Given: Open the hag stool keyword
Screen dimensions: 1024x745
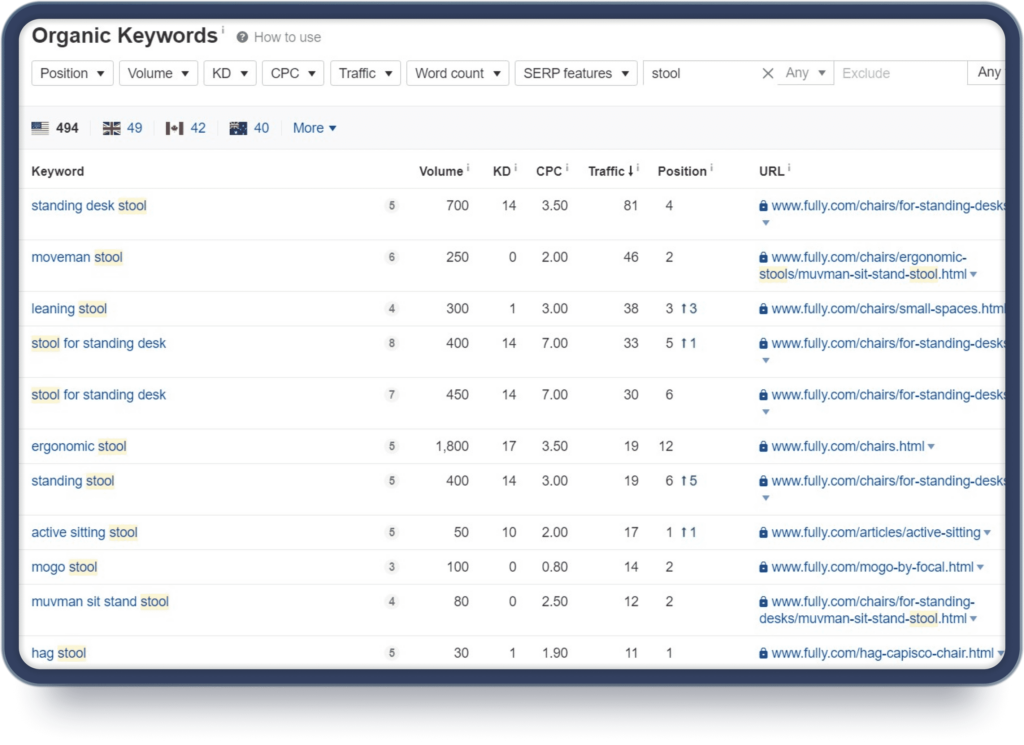Looking at the screenshot, I should pos(59,653).
